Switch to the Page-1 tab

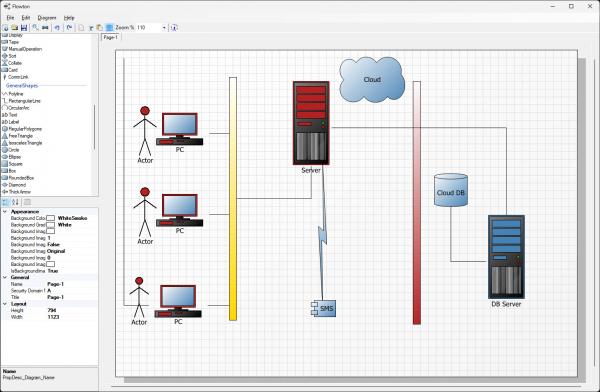111,37
